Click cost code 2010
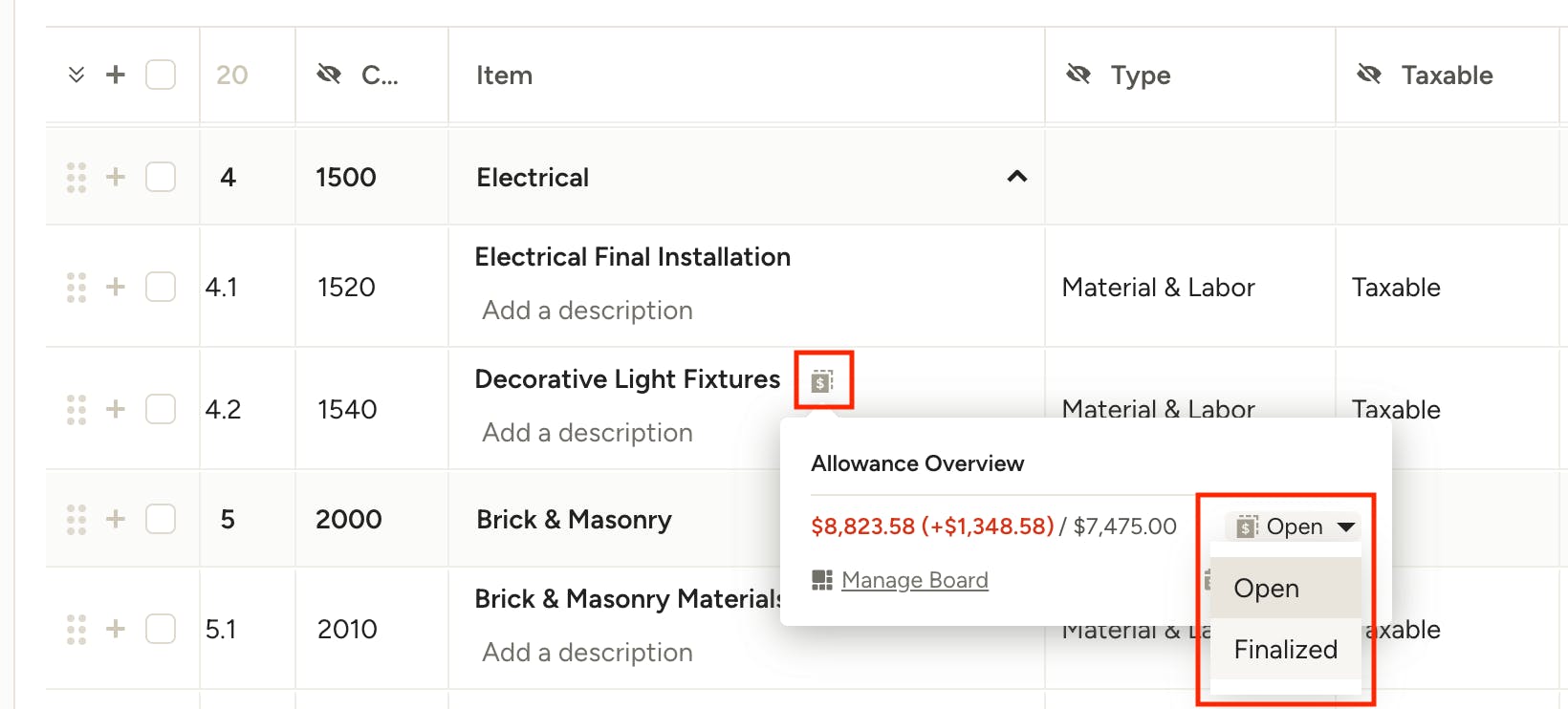This screenshot has height=709, width=1568. (347, 630)
